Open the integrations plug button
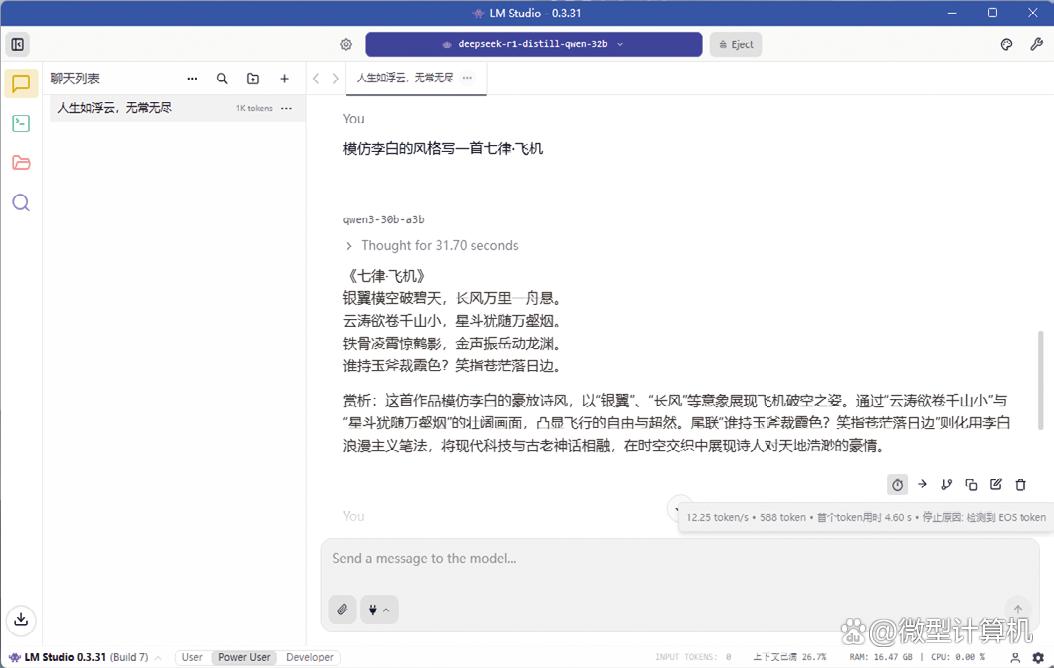 [379, 610]
